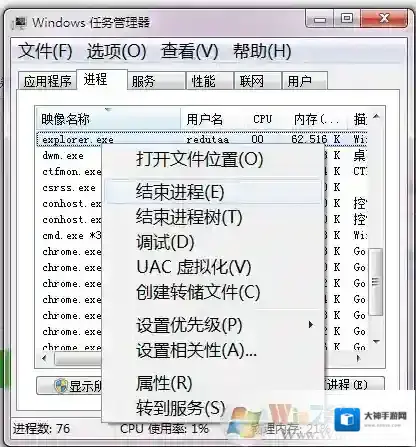Choose 属性(R) in context menu
Image resolution: width=416 pixels, height=447 pixels.
213,383
